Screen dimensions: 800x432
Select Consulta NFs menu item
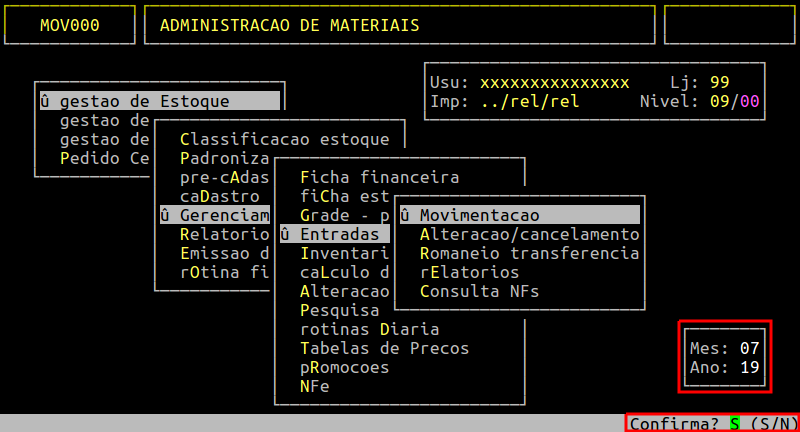tap(479, 291)
